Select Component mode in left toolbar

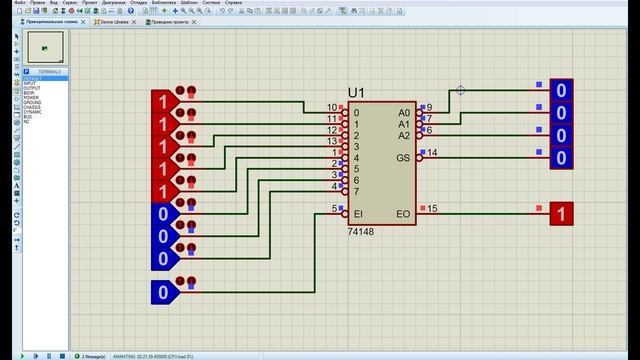(17, 44)
